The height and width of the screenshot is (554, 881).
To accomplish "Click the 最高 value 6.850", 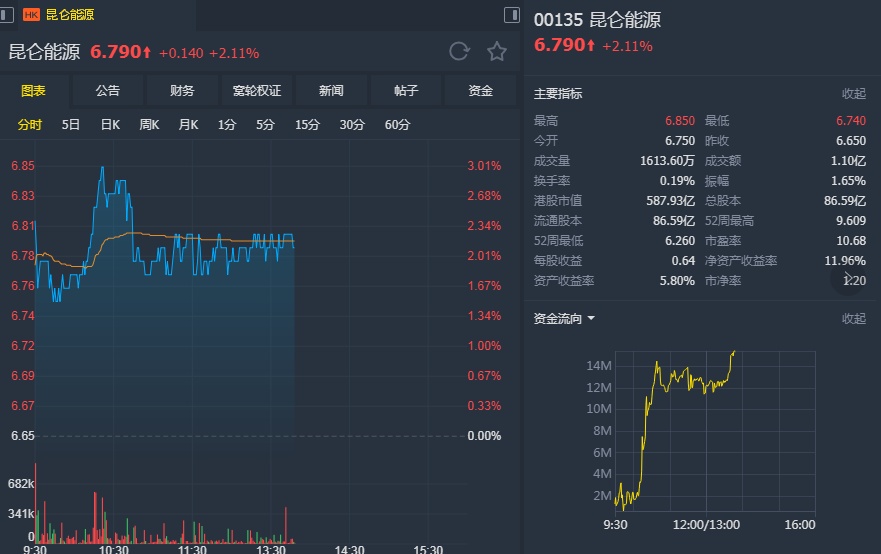I will [x=680, y=121].
